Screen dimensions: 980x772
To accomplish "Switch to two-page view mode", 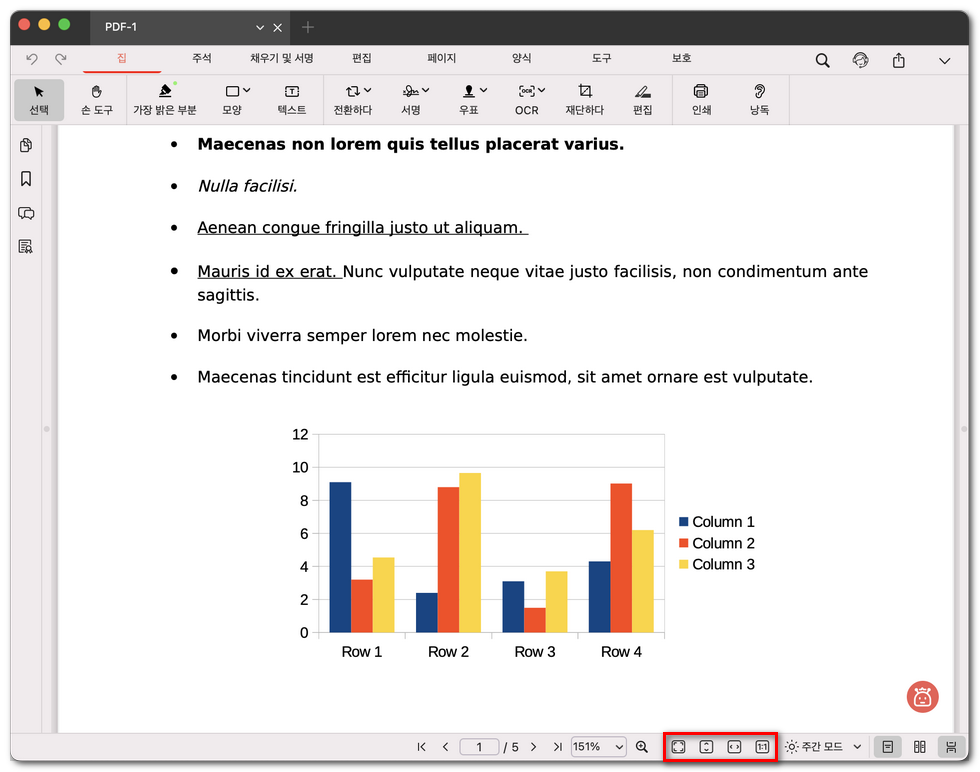I will pyautogui.click(x=919, y=747).
